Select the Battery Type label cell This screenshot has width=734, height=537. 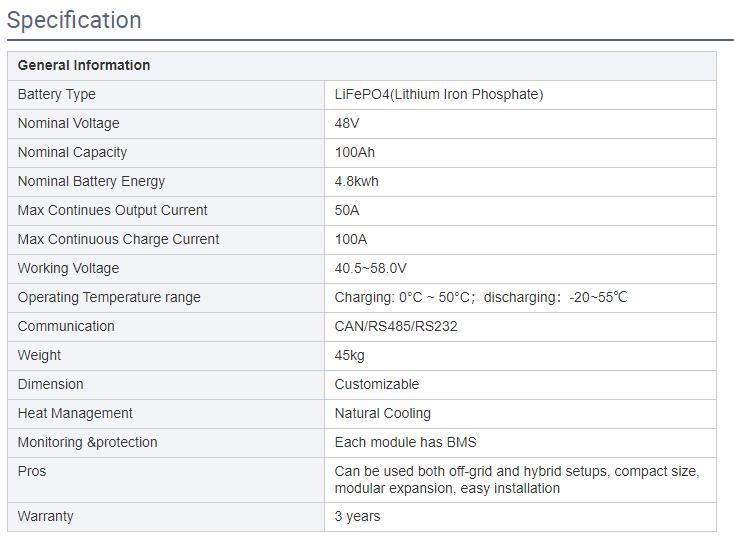(x=57, y=94)
